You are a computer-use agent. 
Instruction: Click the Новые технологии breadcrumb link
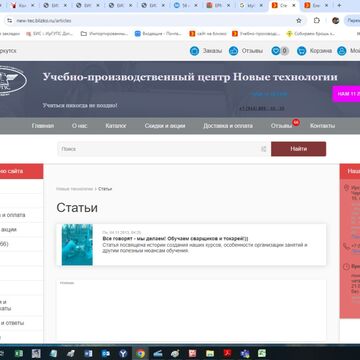(74, 189)
